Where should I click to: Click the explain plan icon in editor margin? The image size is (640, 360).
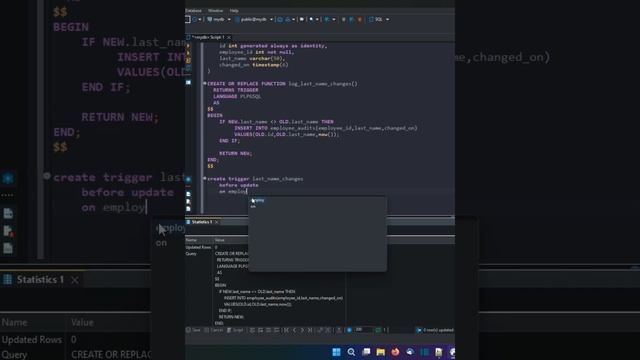[x=188, y=68]
